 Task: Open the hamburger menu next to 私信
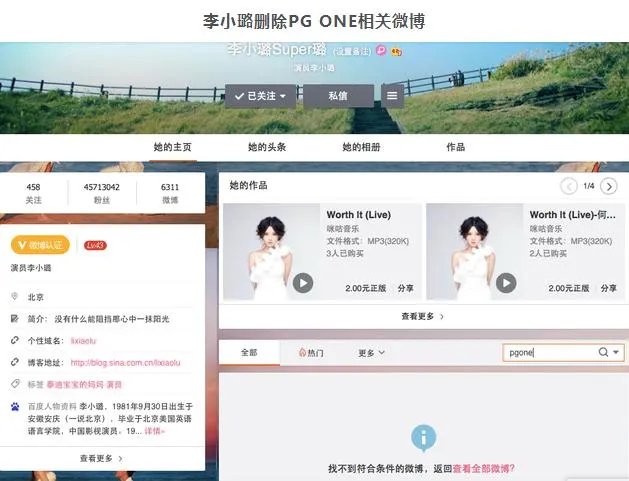coord(392,96)
